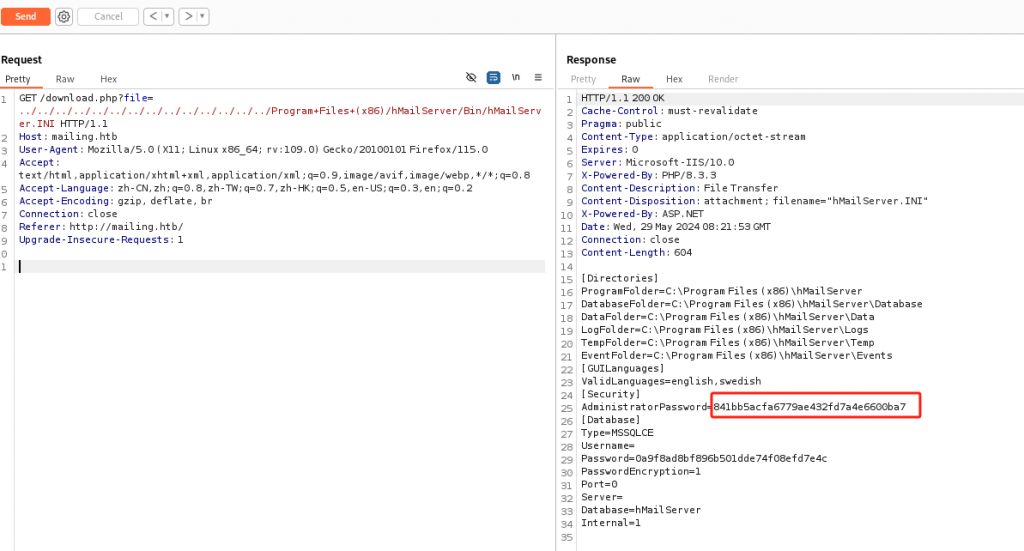Click the [Database] section line
The image size is (1024, 551).
[611, 420]
